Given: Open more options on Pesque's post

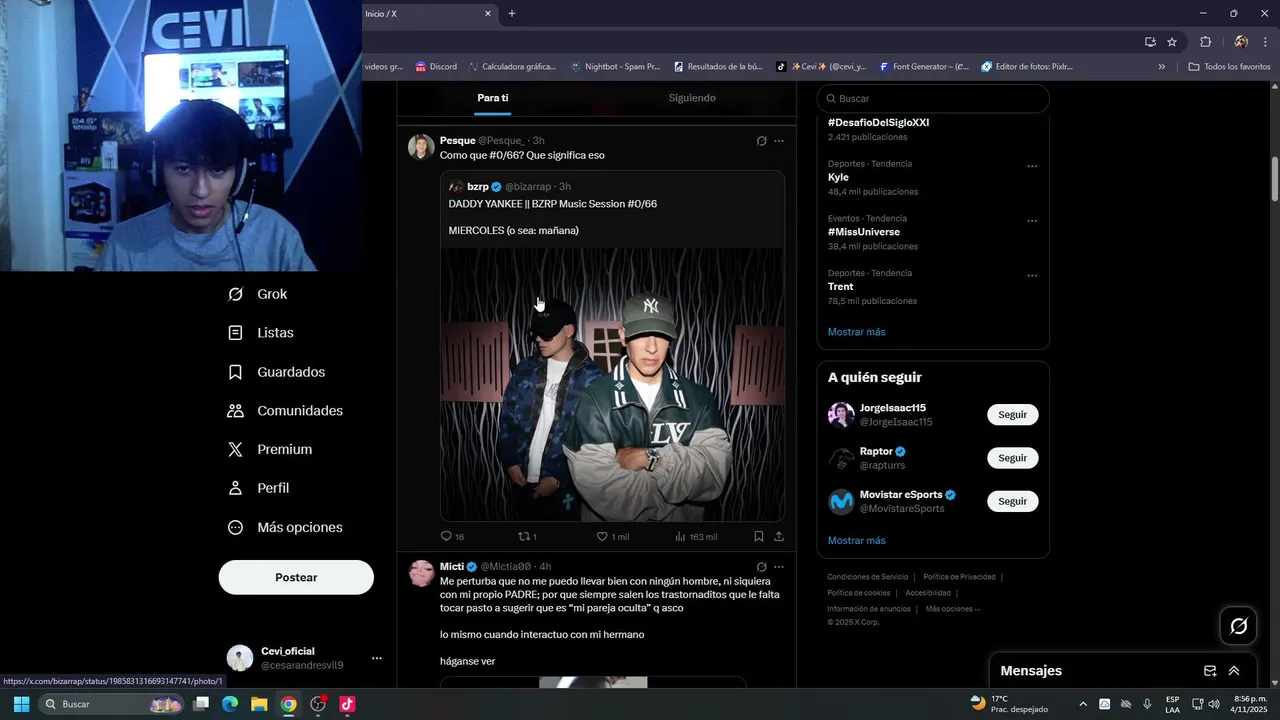Looking at the screenshot, I should [779, 141].
